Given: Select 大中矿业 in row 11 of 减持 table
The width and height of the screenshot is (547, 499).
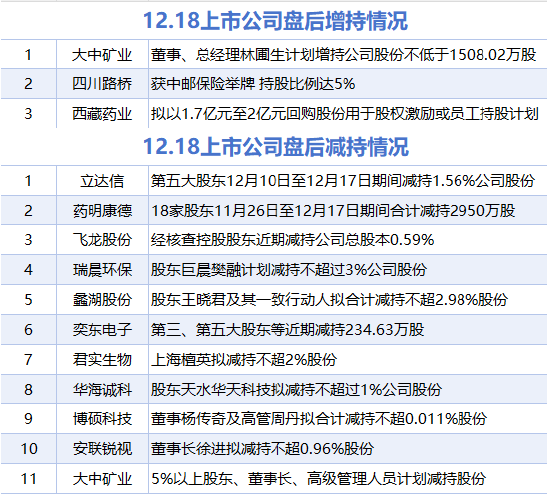Looking at the screenshot, I should pyautogui.click(x=103, y=479).
